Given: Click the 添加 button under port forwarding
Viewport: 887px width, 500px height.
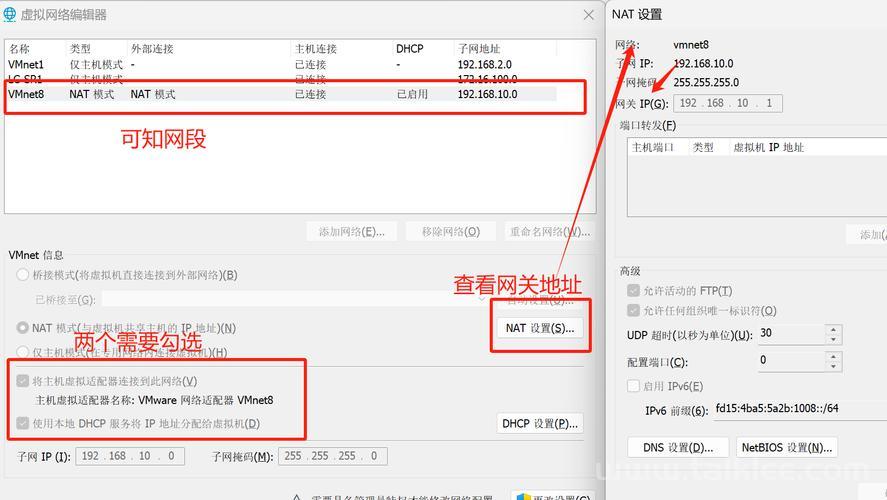Looking at the screenshot, I should [867, 234].
